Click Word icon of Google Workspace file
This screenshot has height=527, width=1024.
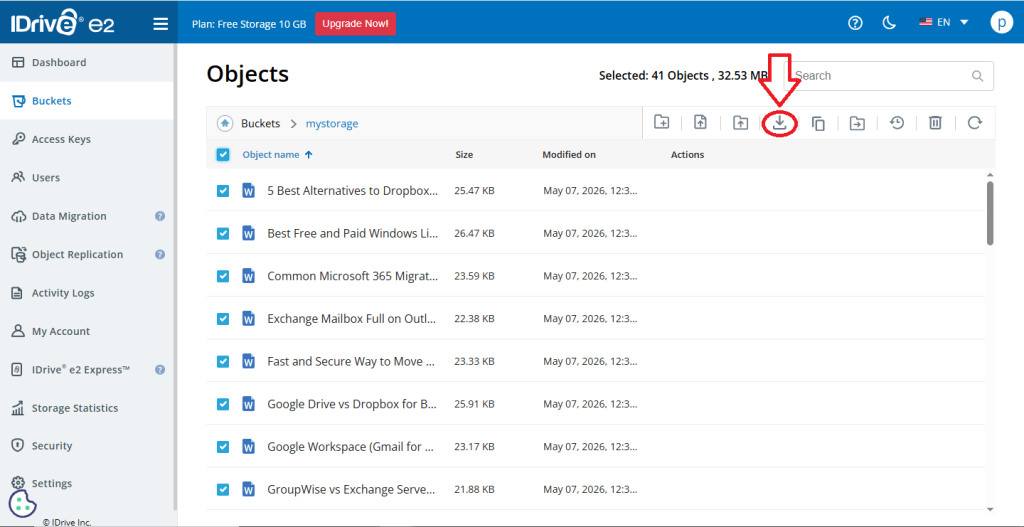click(248, 447)
